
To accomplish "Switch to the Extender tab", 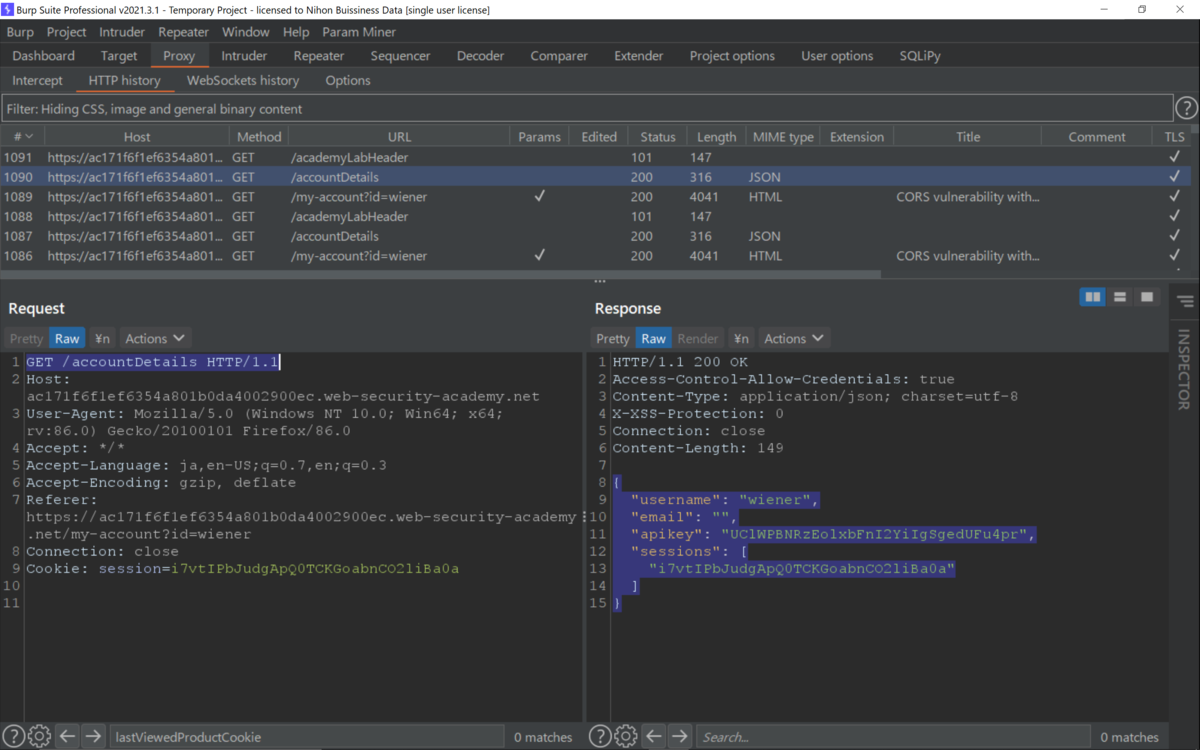I will point(639,56).
